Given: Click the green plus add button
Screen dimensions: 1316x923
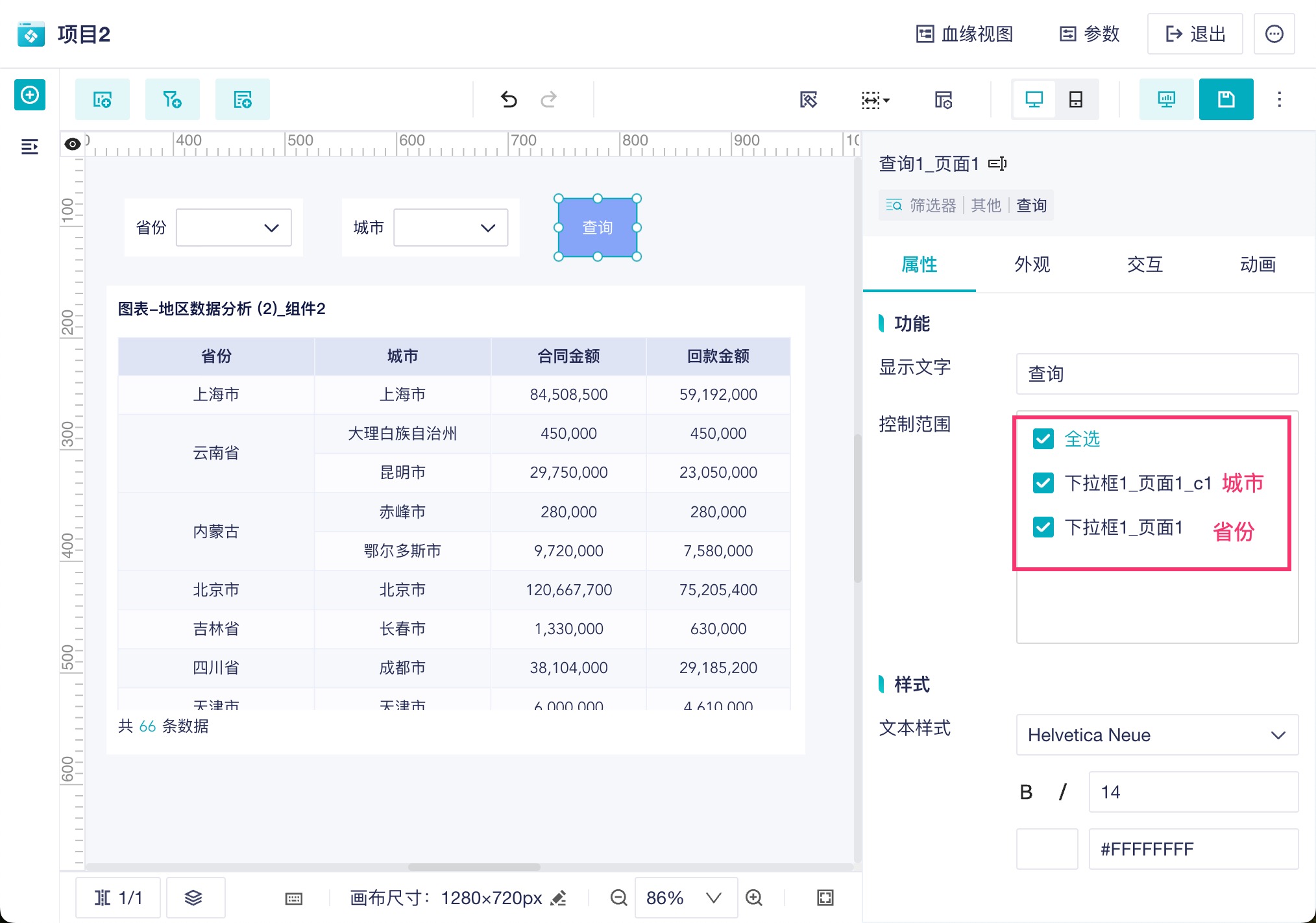Looking at the screenshot, I should tap(30, 95).
